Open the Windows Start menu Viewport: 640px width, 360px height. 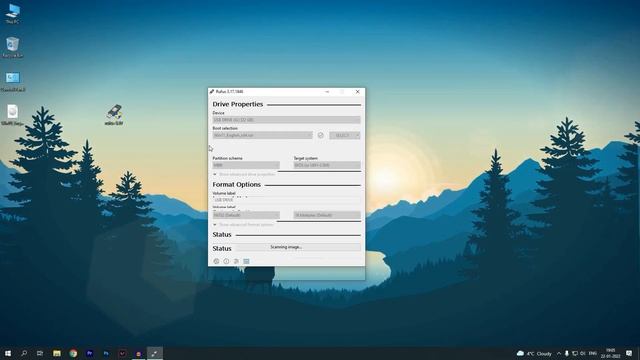8,353
